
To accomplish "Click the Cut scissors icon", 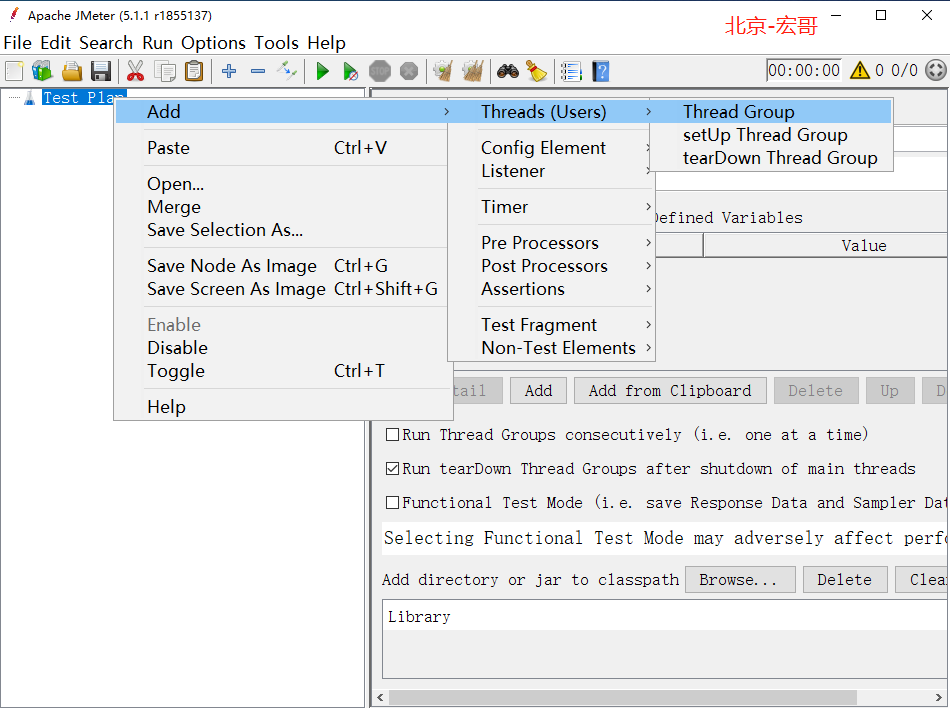I will [135, 71].
